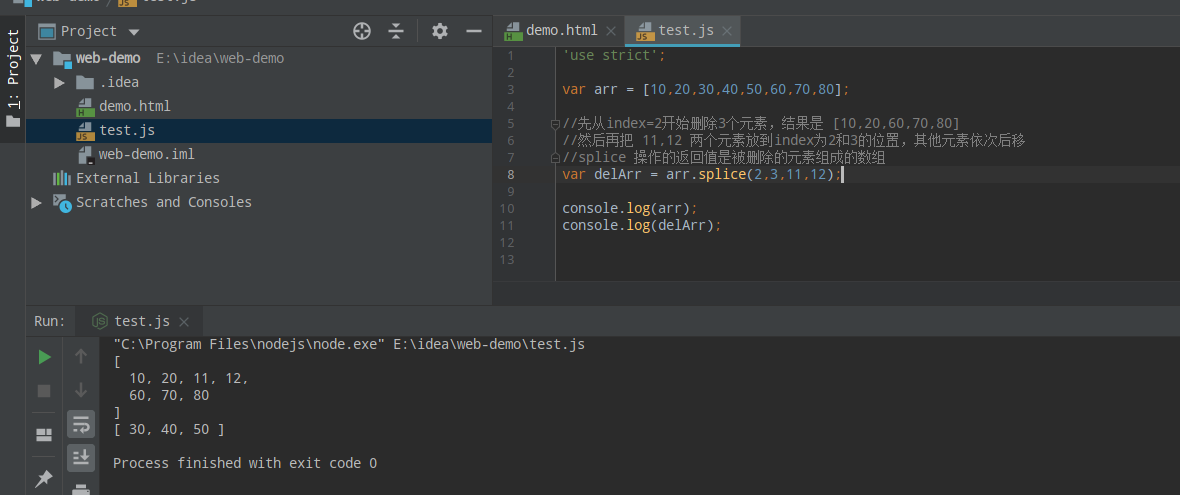The width and height of the screenshot is (1180, 495).
Task: Click output row '60, 70, 80'
Action: 169,396
